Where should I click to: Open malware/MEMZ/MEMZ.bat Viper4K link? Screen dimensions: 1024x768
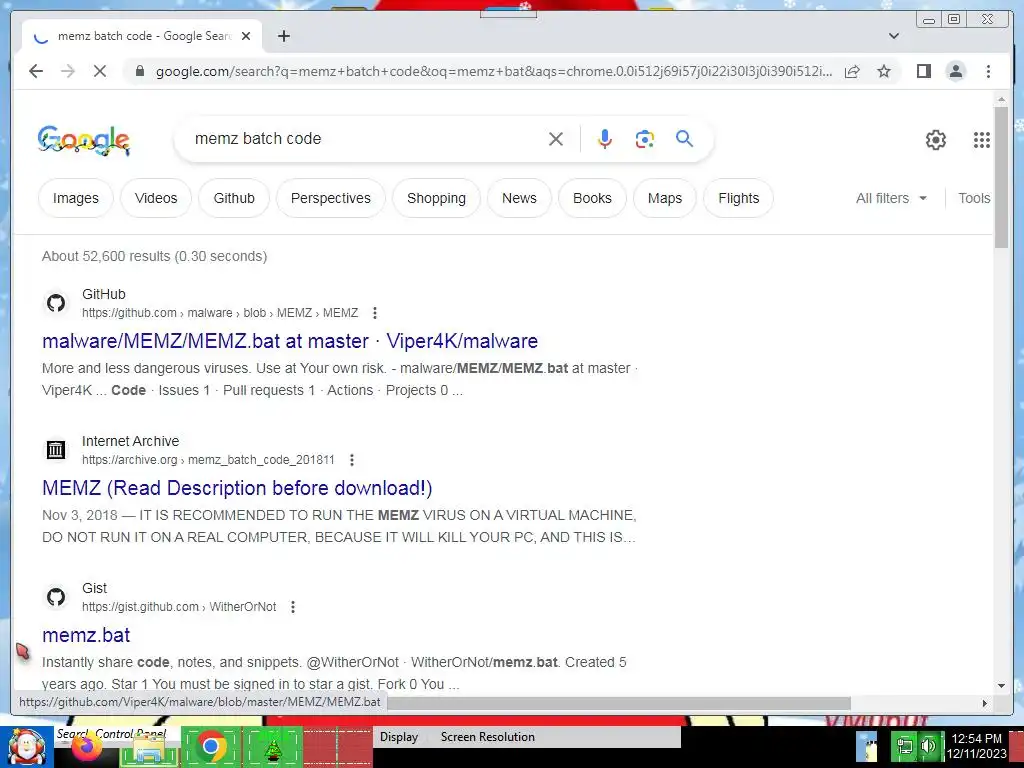290,341
